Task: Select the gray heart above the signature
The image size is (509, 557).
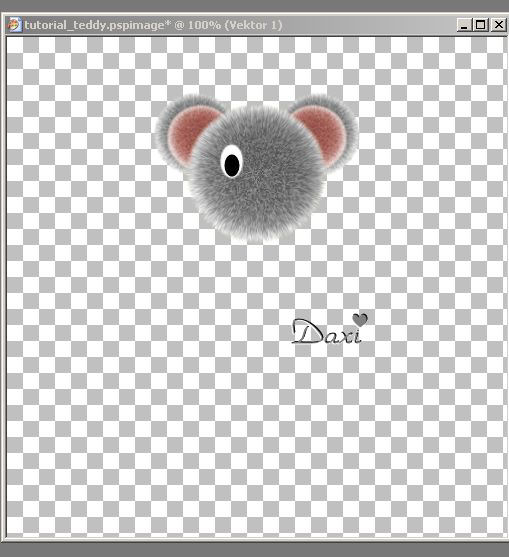Action: (x=360, y=320)
